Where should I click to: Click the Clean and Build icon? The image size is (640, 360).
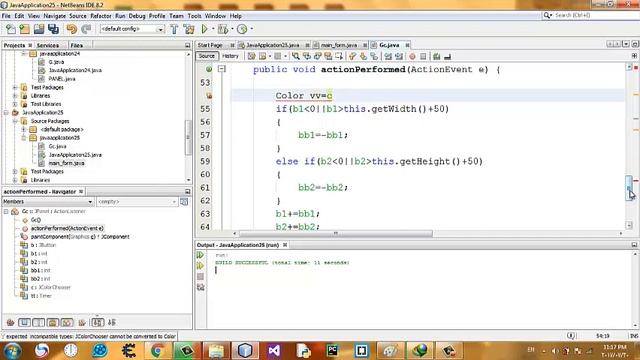point(189,29)
